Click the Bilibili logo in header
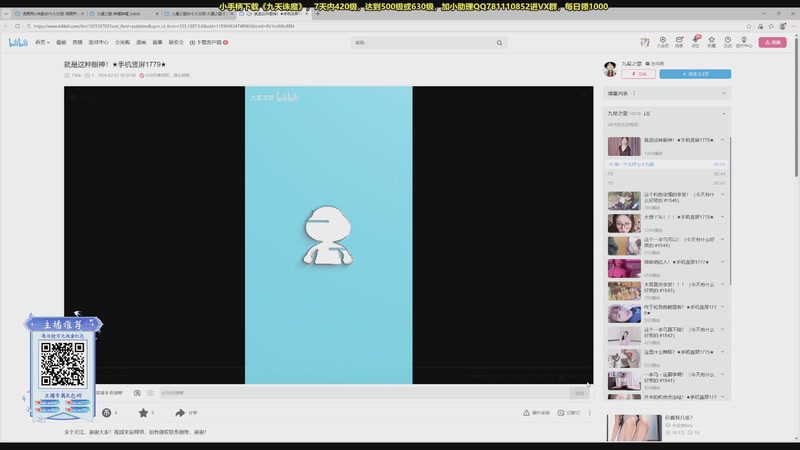 point(19,43)
